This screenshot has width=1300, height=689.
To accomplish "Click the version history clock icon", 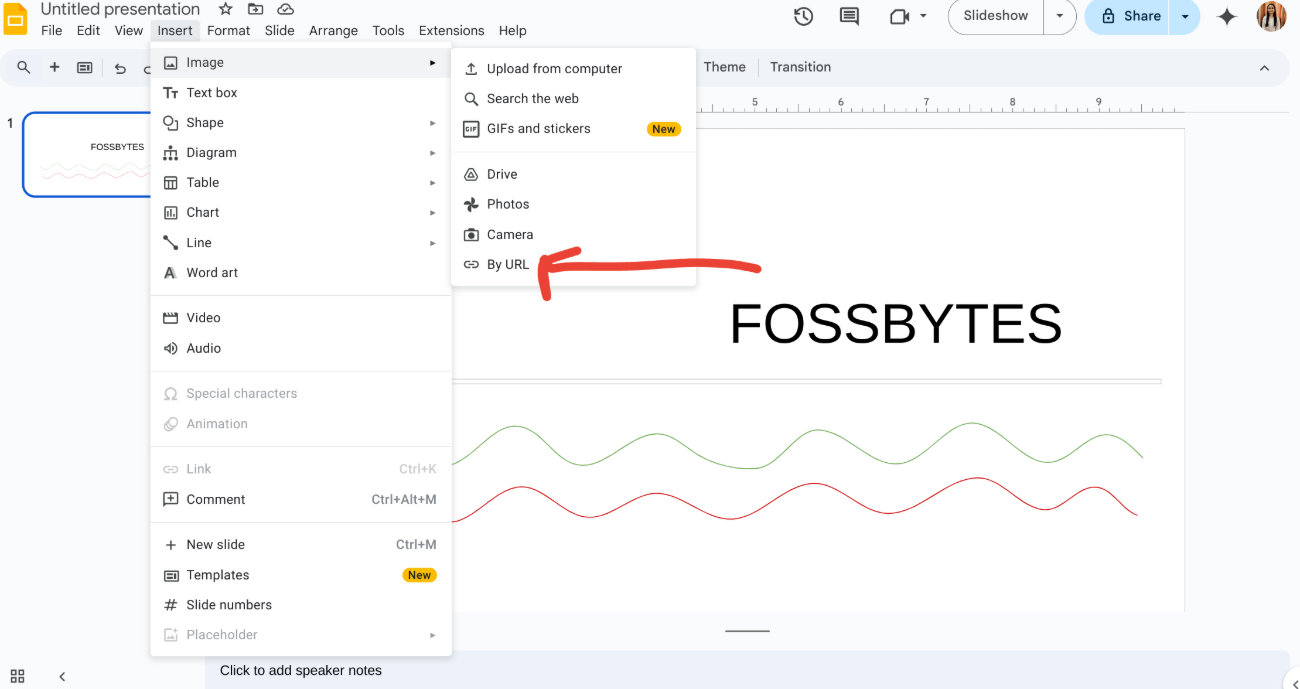I will tap(803, 16).
